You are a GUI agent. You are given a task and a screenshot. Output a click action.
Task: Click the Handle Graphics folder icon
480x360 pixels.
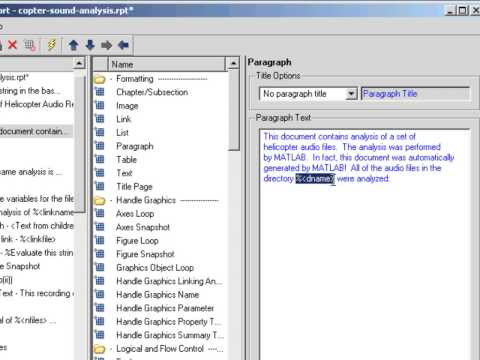coord(99,201)
